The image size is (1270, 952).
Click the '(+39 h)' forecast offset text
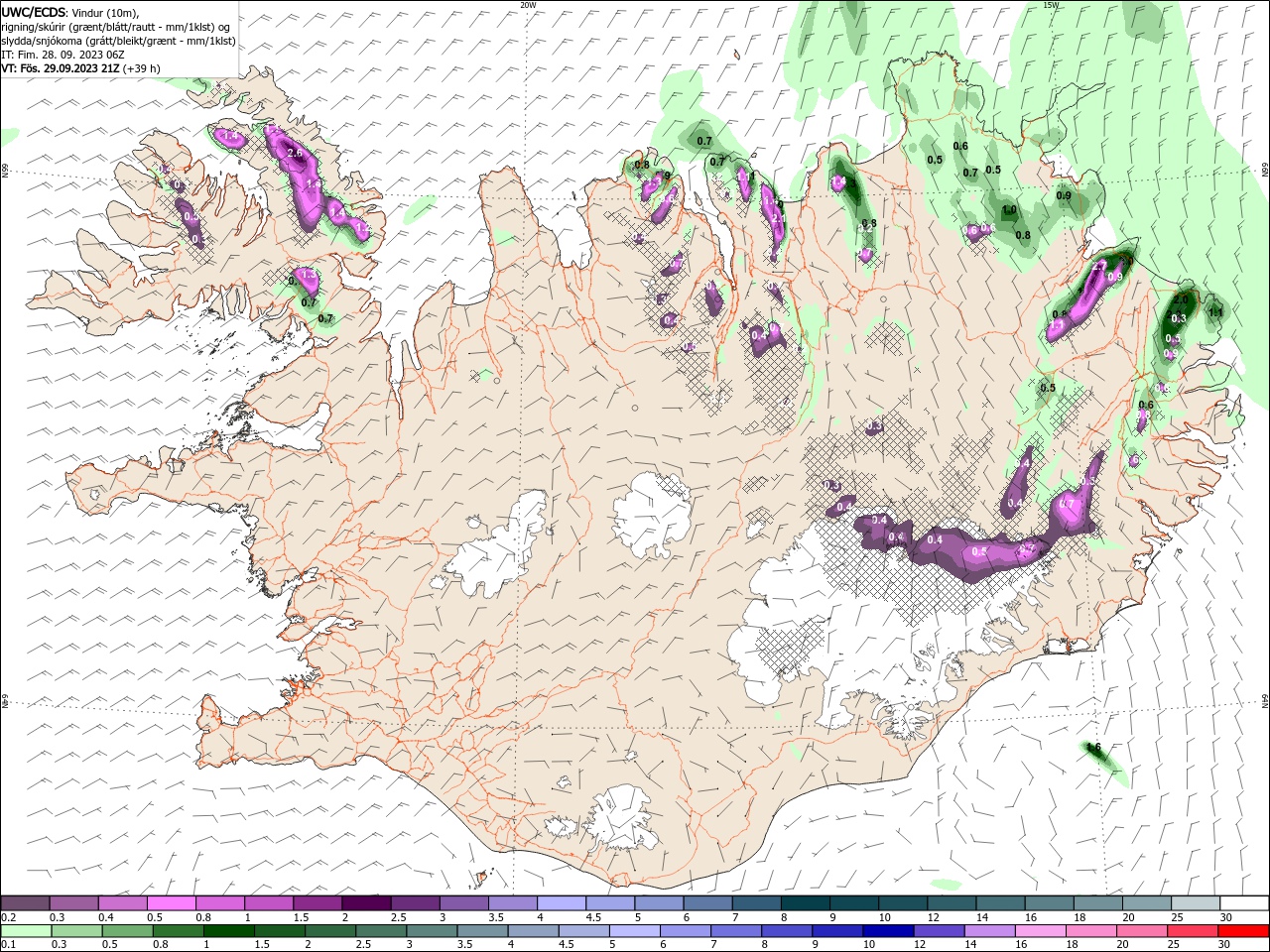(x=142, y=68)
